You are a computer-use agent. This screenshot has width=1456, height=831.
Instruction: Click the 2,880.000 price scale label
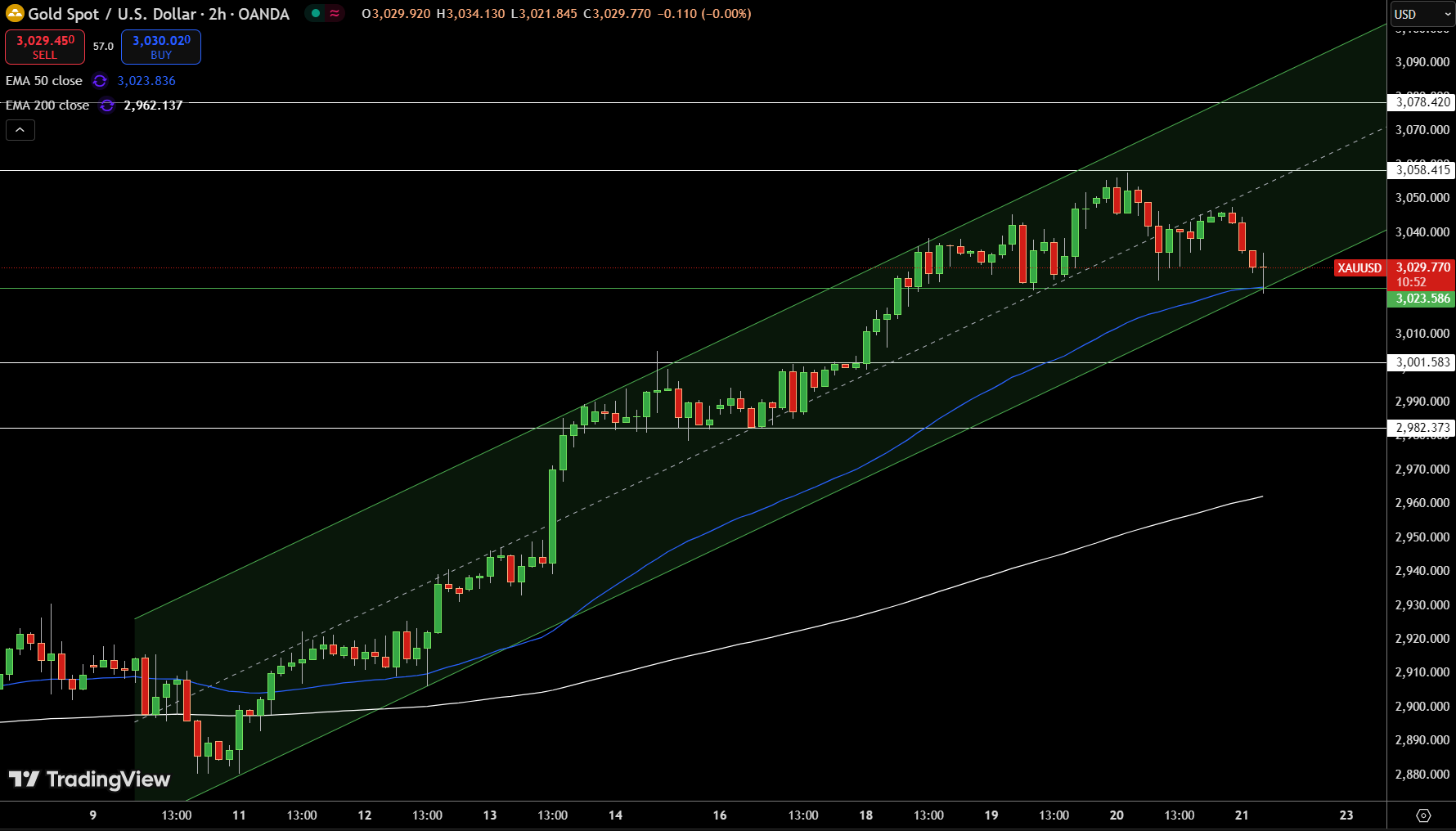click(x=1422, y=775)
